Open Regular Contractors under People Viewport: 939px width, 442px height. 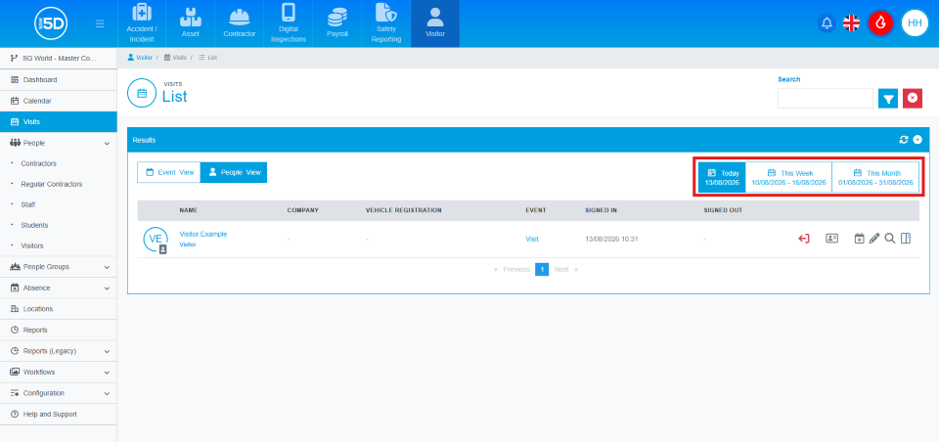(52, 184)
